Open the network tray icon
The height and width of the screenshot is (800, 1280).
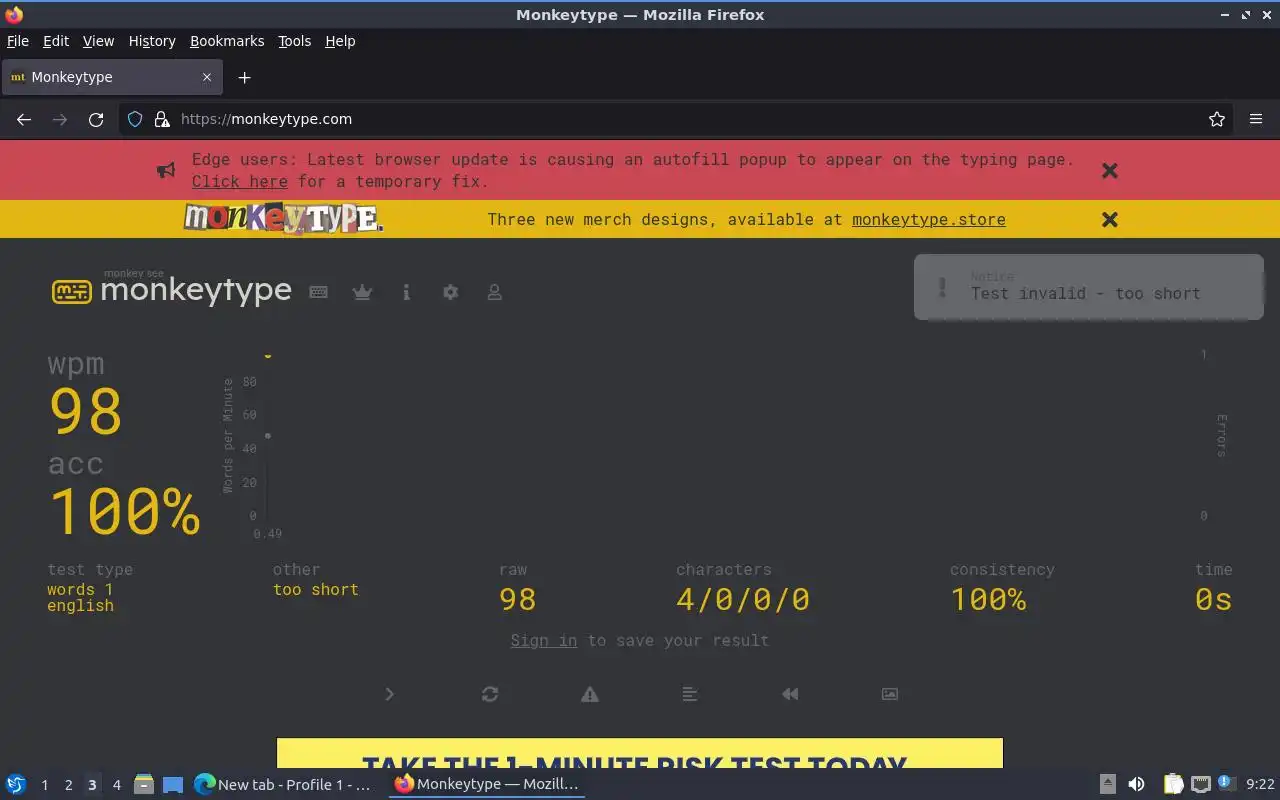1201,784
